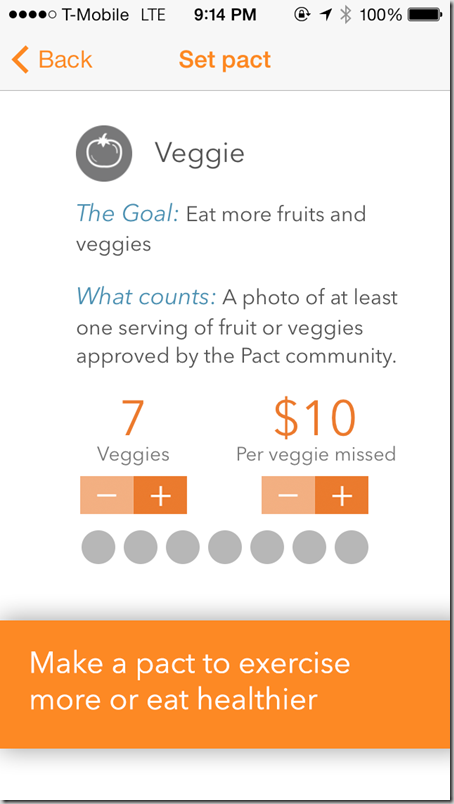
Task: Raise the dollar amount per veggie missed
Action: coord(342,495)
